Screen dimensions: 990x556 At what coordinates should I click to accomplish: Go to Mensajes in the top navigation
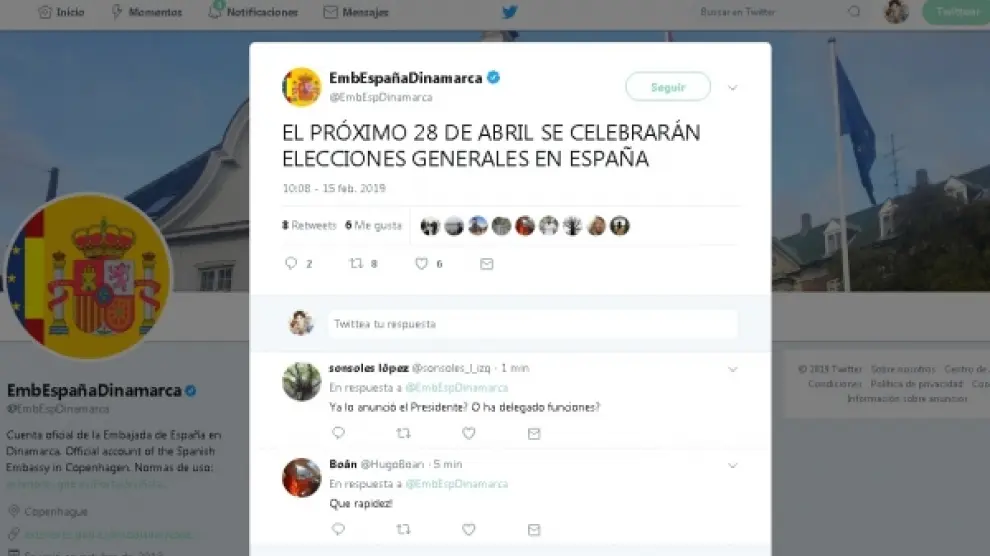coord(356,12)
